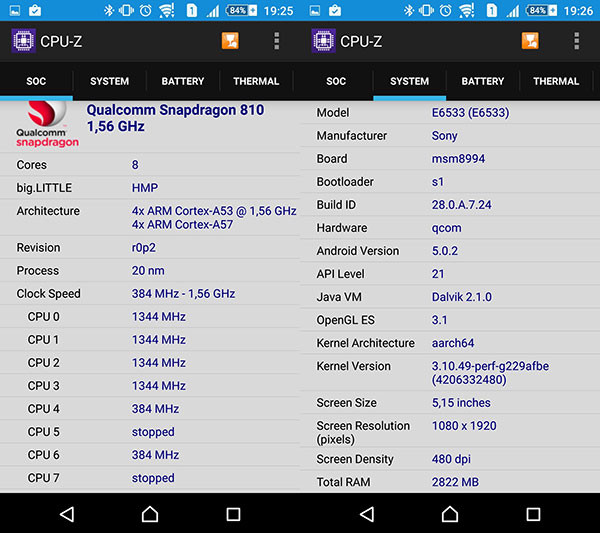Tap the CPU-Z app icon in the left screen
Image resolution: width=600 pixels, height=533 pixels.
[22, 42]
